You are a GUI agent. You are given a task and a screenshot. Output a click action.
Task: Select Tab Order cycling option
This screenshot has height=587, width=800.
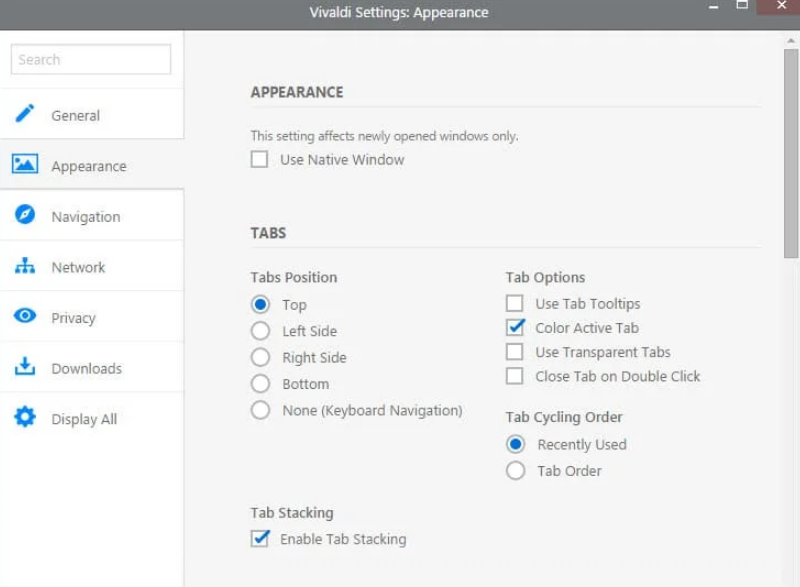515,471
